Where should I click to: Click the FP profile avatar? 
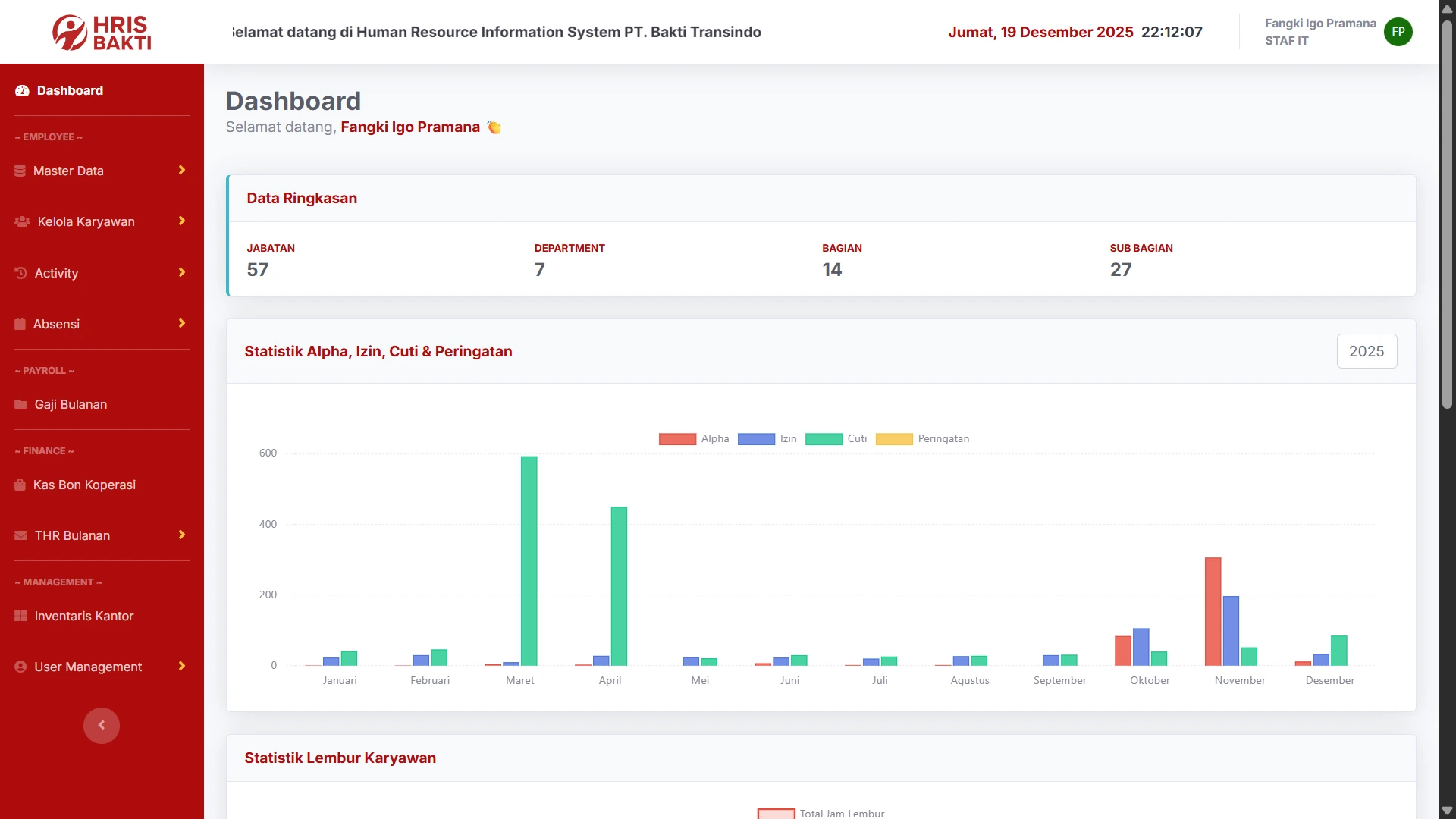pos(1398,32)
